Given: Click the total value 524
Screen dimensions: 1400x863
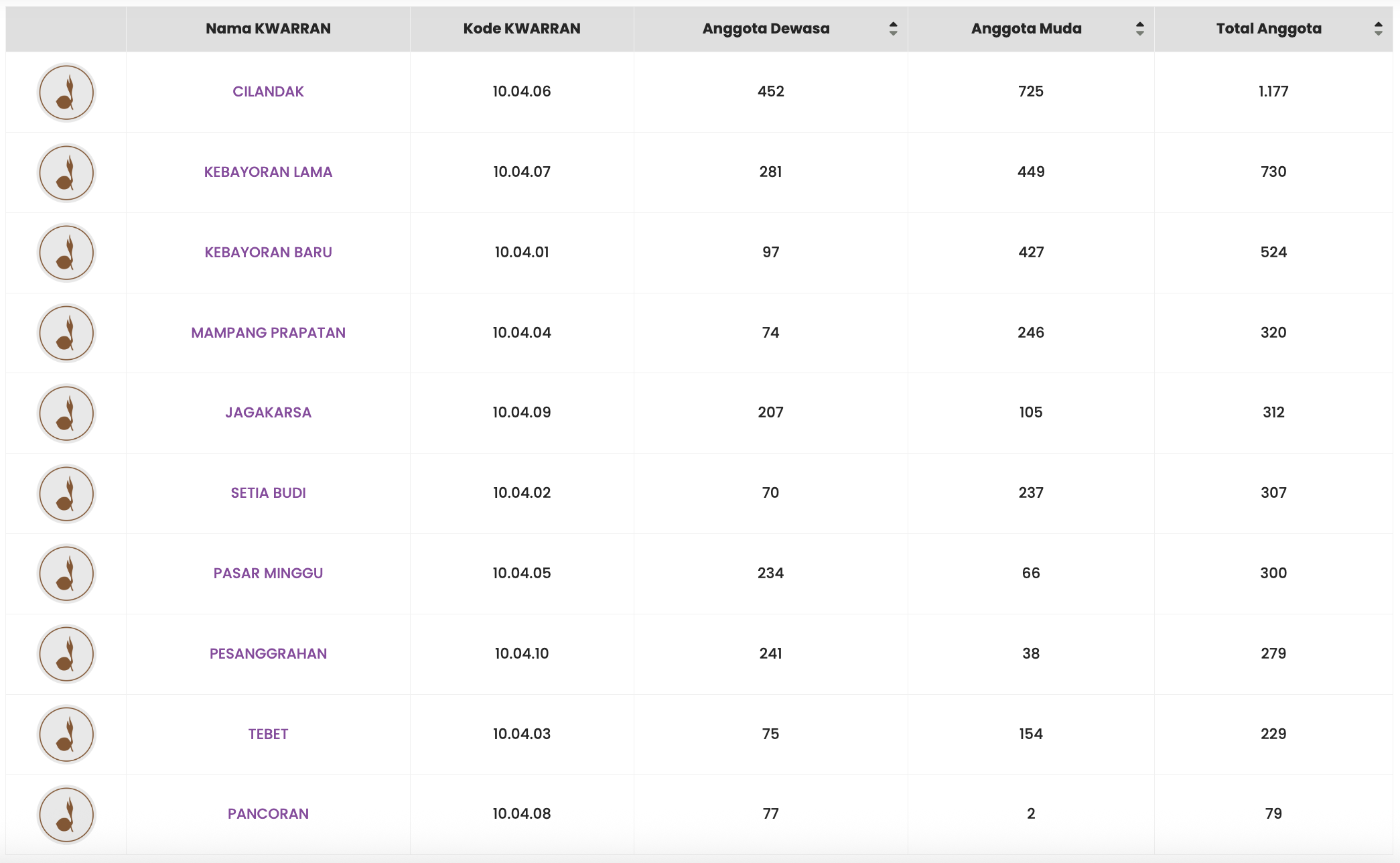Looking at the screenshot, I should coord(1273,253).
